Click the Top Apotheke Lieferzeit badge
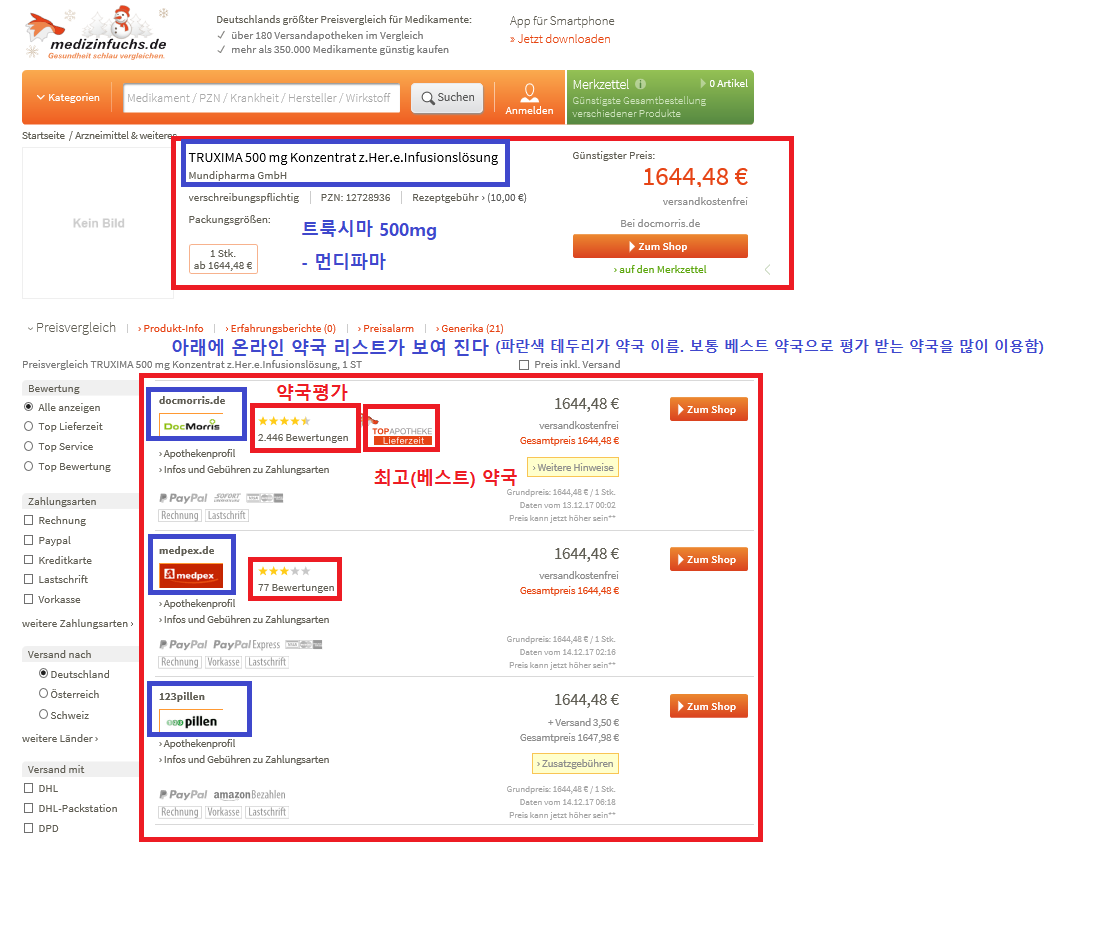The image size is (1101, 934). [x=402, y=431]
